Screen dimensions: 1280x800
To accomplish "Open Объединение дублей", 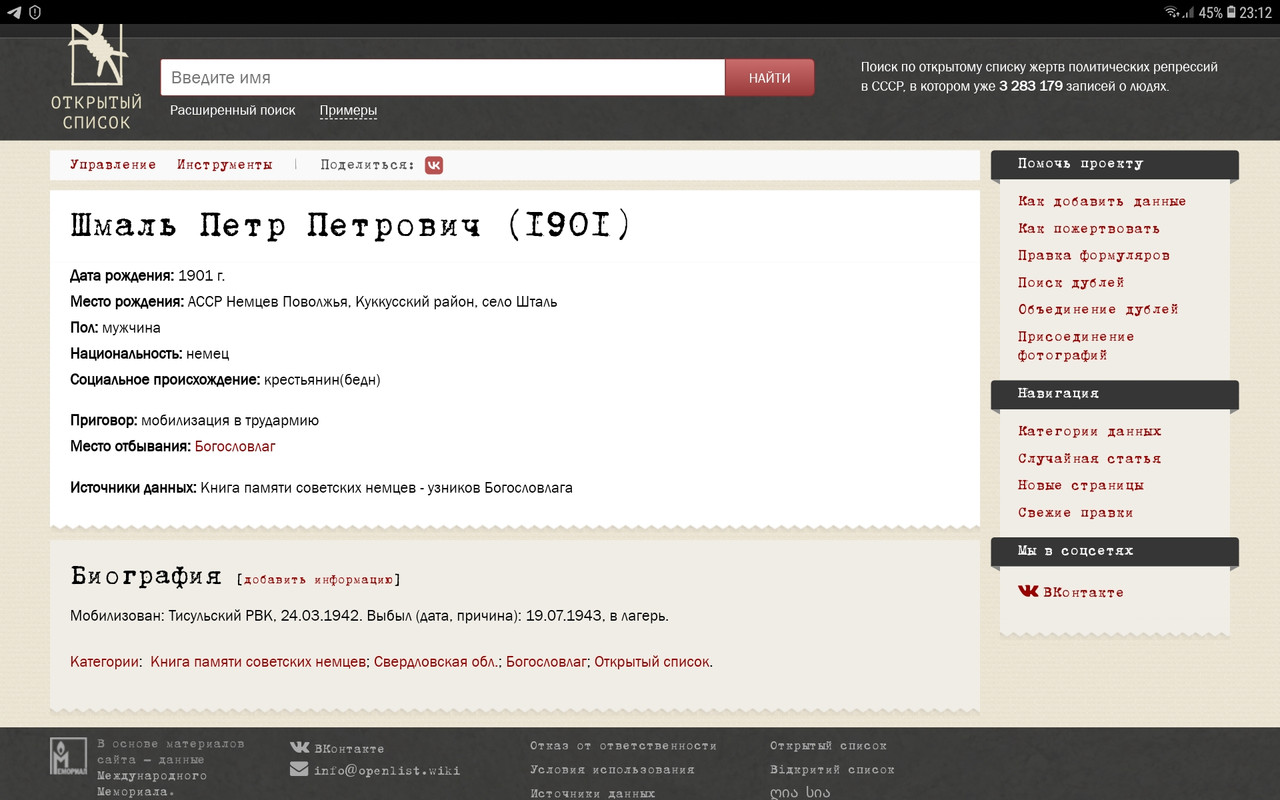I will pyautogui.click(x=1098, y=310).
